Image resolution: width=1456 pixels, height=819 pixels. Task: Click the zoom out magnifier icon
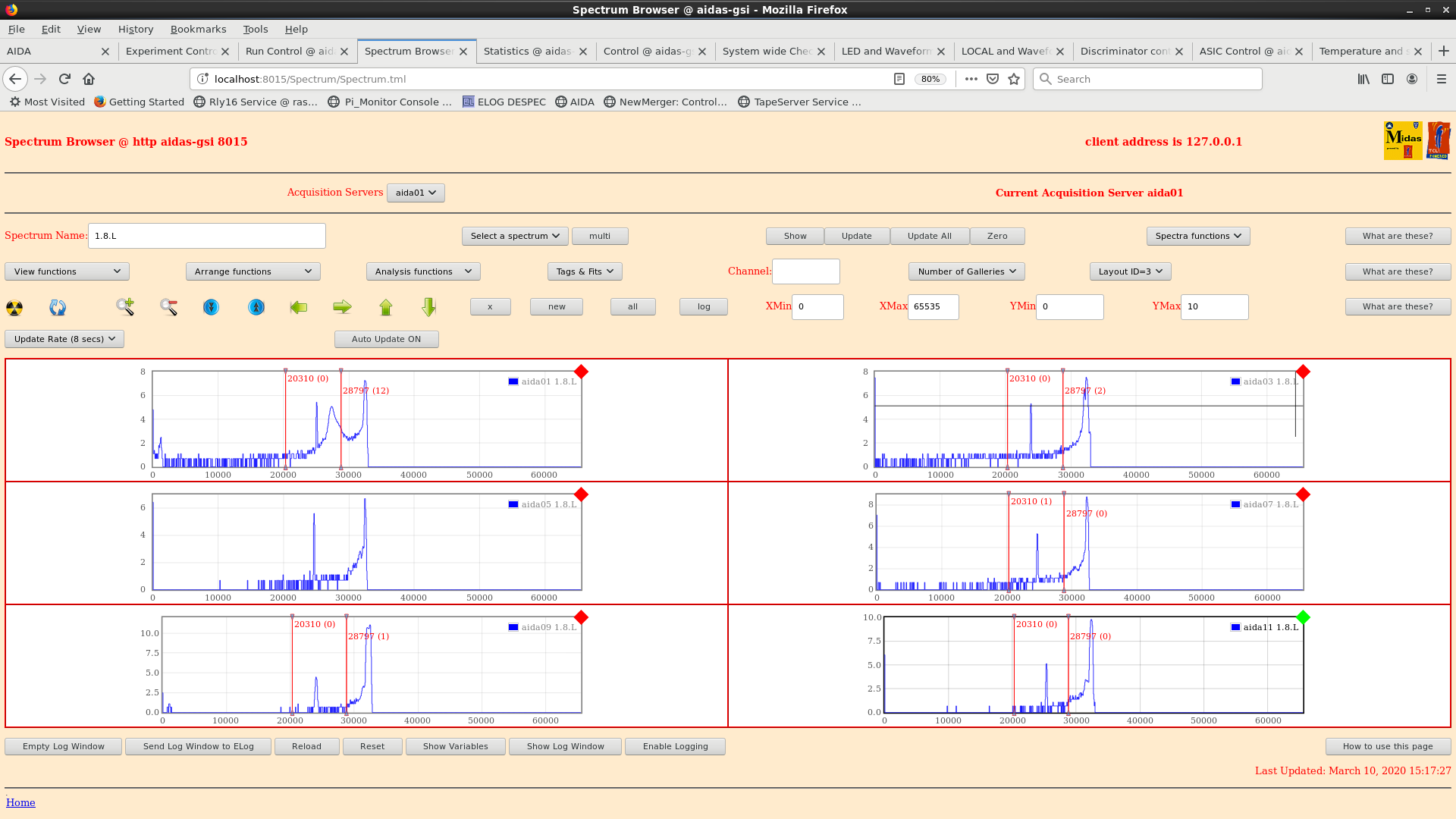coord(168,307)
